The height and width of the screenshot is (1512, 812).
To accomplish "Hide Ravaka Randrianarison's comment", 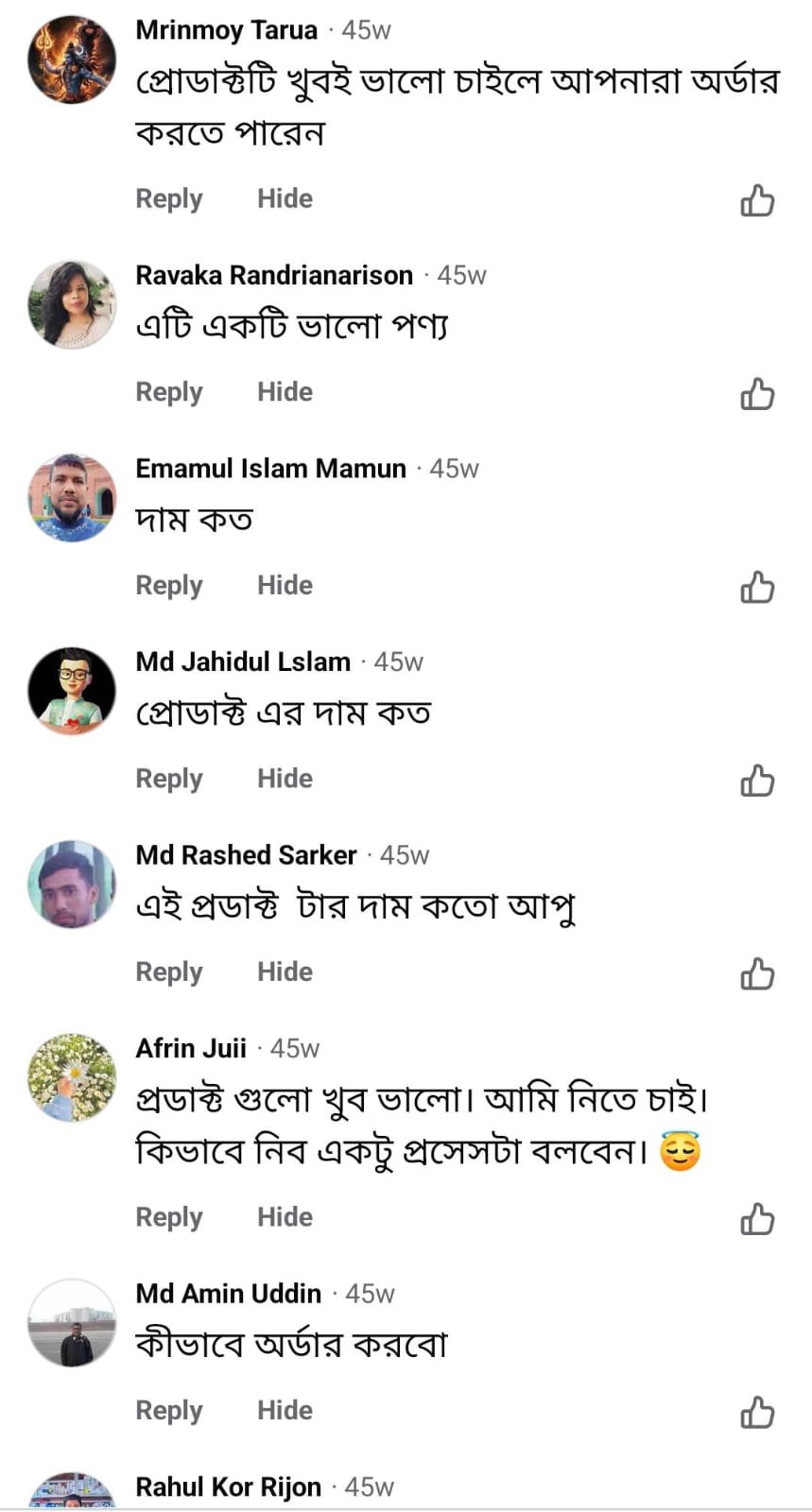I will point(285,392).
